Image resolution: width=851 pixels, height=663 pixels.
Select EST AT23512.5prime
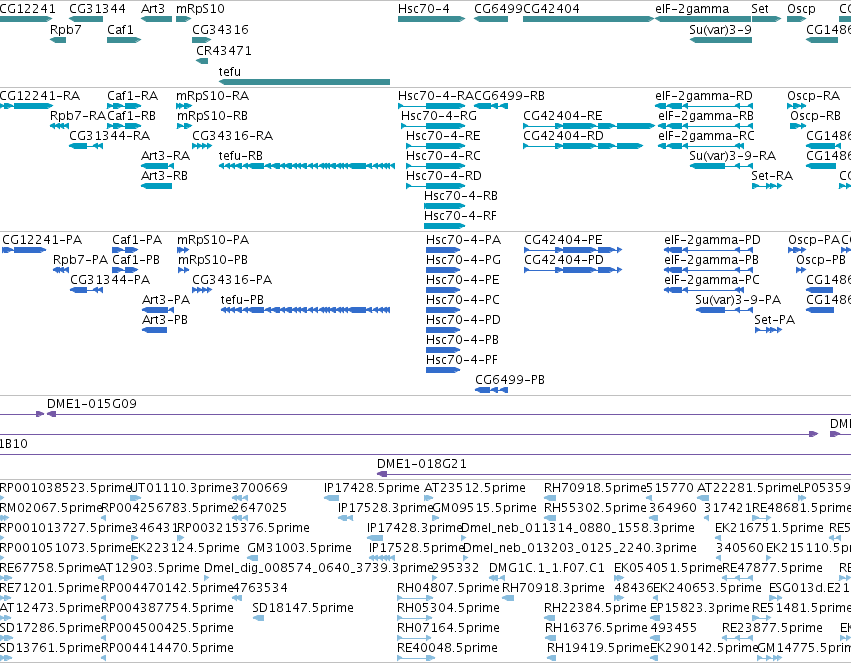(426, 498)
